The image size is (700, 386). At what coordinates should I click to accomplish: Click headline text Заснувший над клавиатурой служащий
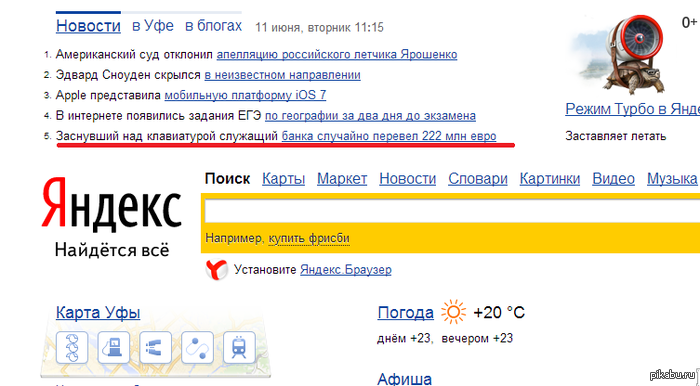point(167,136)
